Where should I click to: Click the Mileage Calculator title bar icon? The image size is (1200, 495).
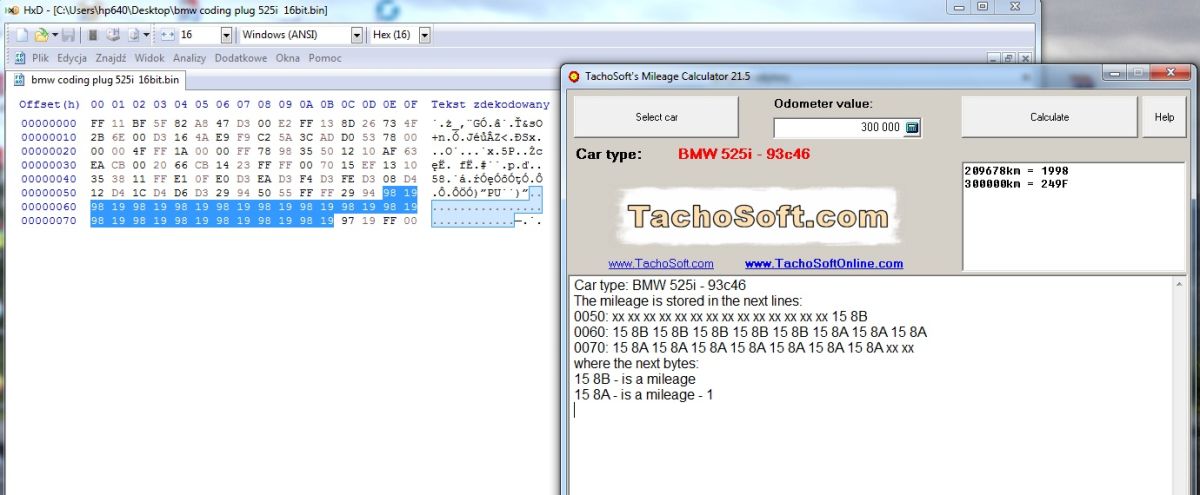574,76
